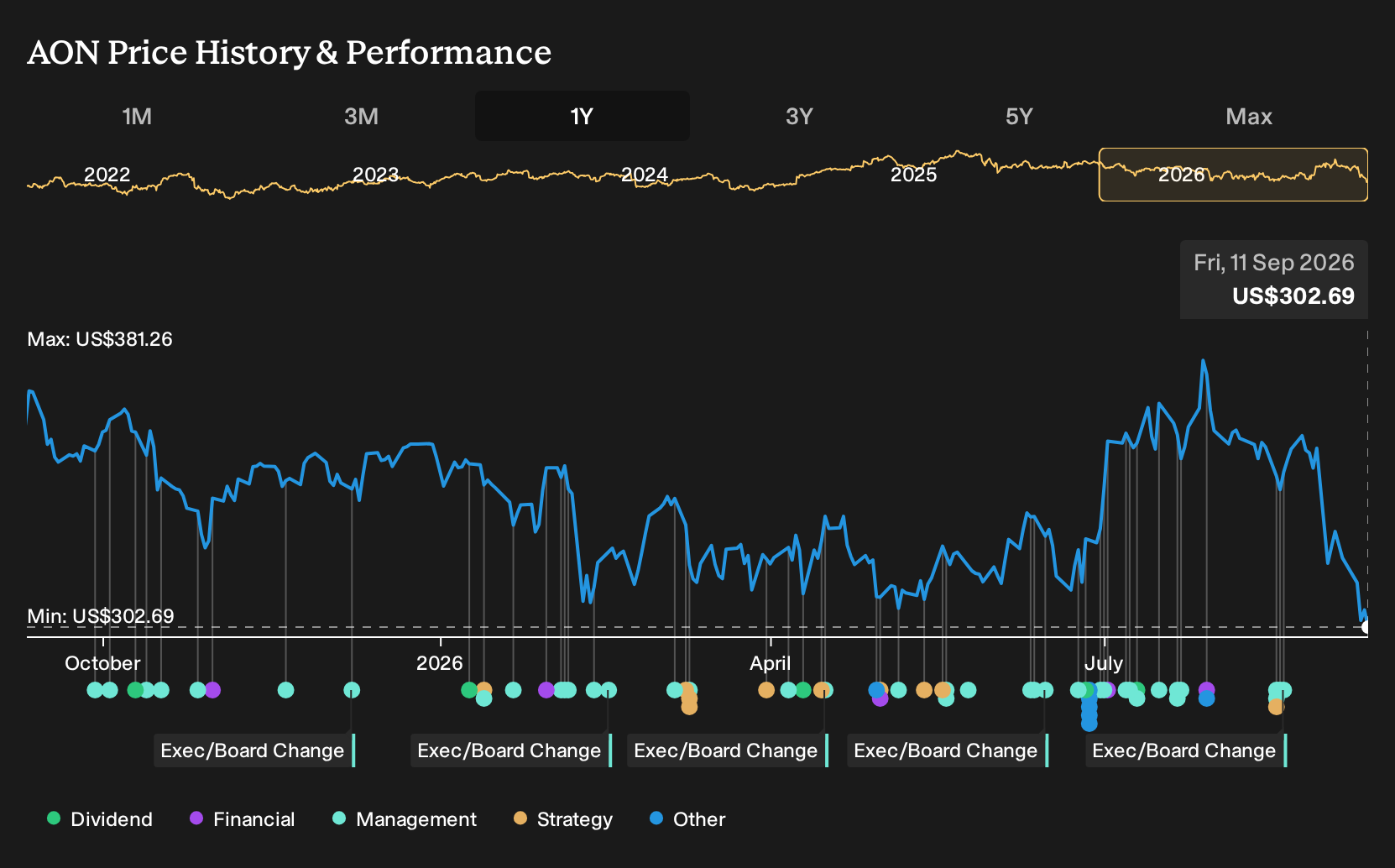This screenshot has height=868, width=1395.
Task: Select the 1Y time range tab
Action: (583, 116)
